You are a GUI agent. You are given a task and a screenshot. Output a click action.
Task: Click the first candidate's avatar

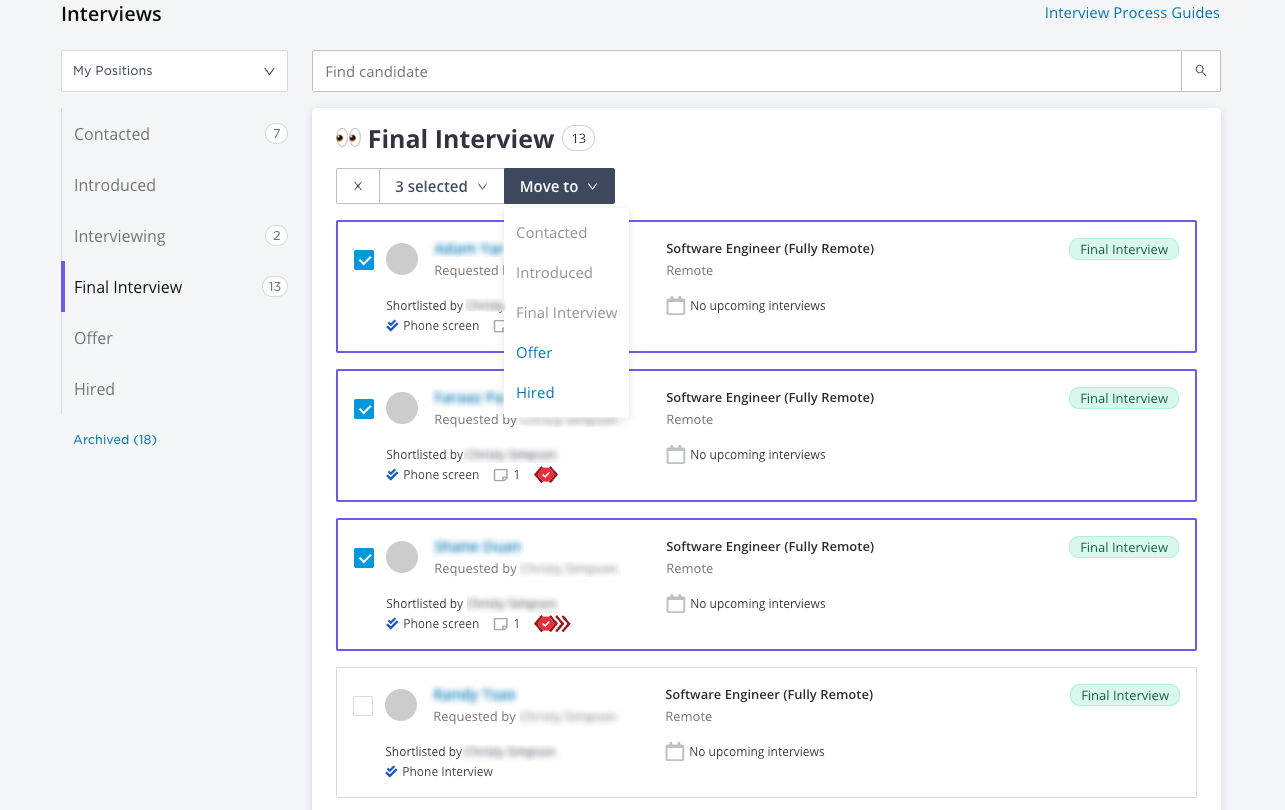[x=402, y=259]
